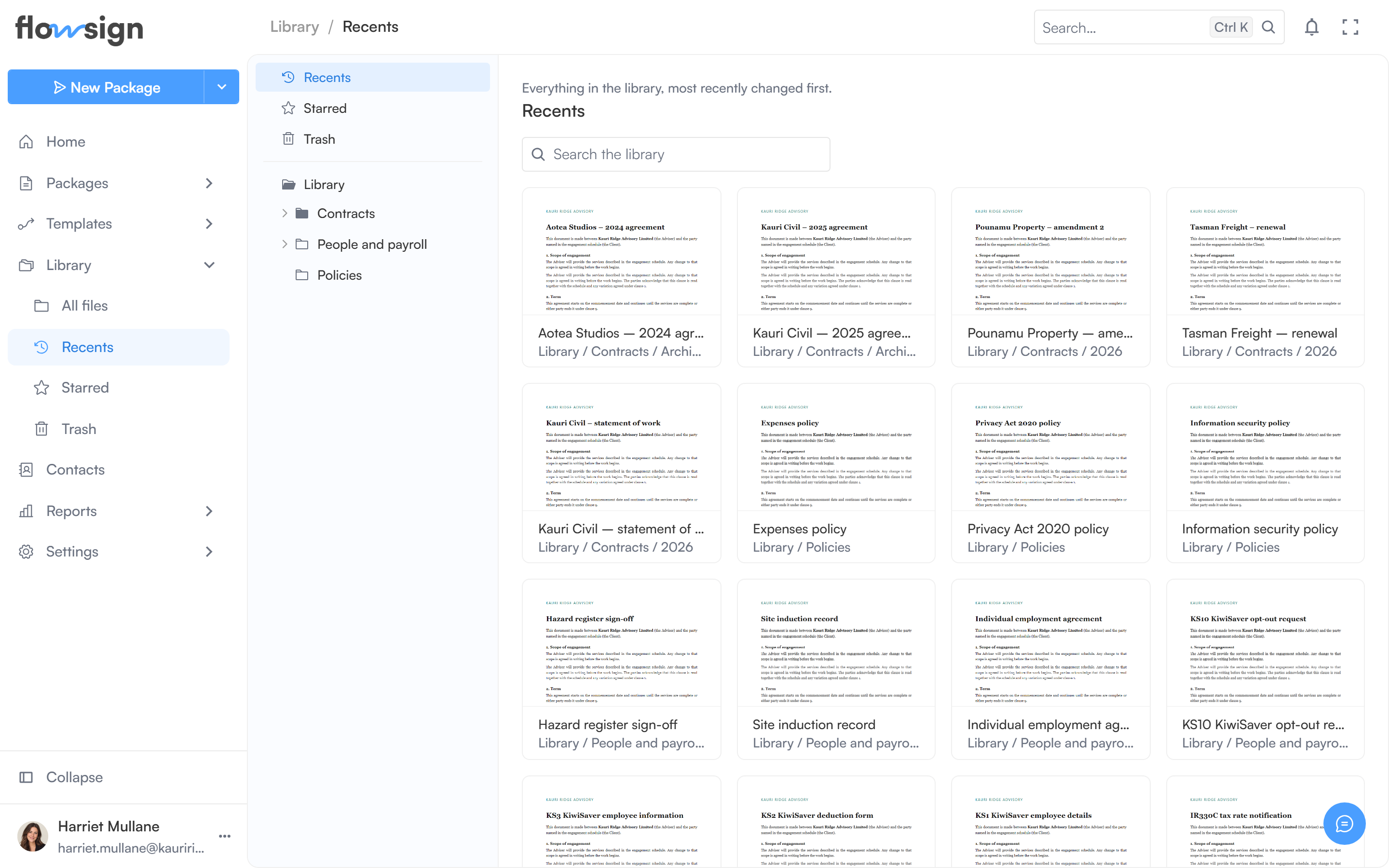This screenshot has height=868, width=1389.
Task: Open Pounamu Property amendment card
Action: pyautogui.click(x=1050, y=277)
